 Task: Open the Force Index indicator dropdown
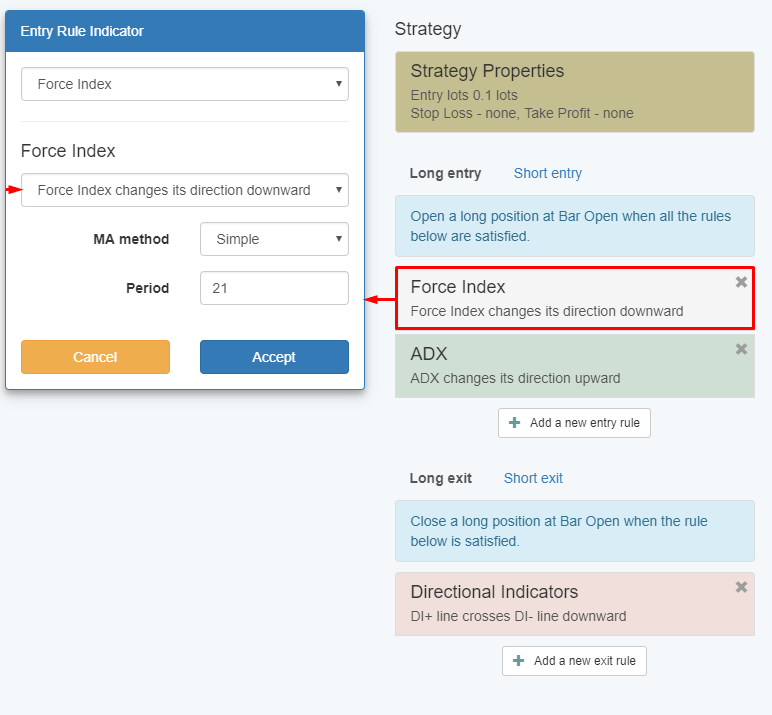point(185,84)
